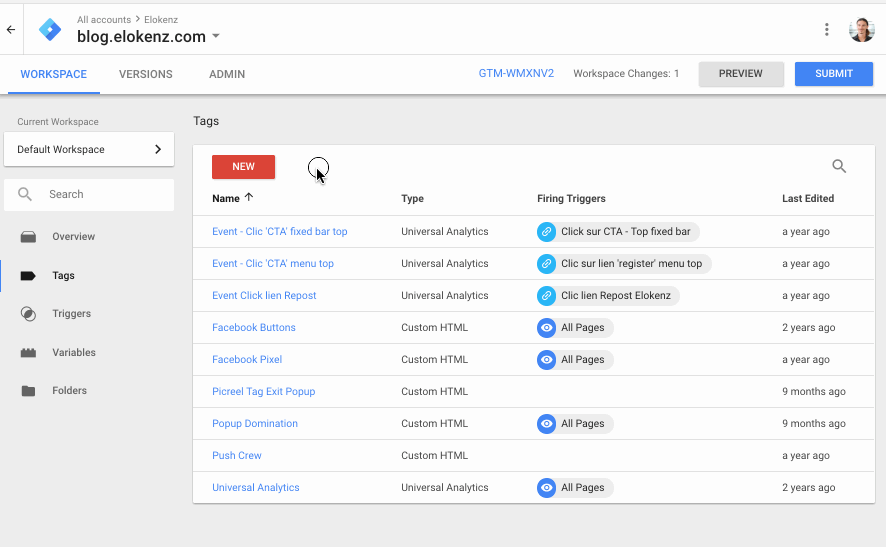886x547 pixels.
Task: Click '9 months ago' in Picreel row
Action: pos(814,392)
